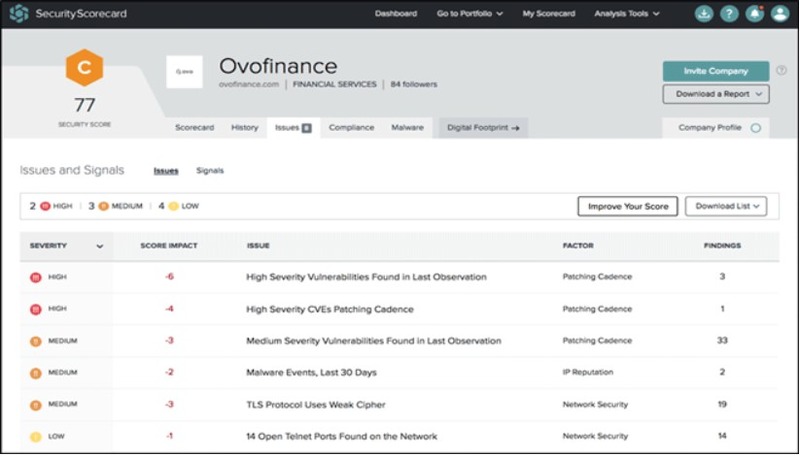Click the IP Reputation factor cell
Screen dimensions: 800x456
pos(587,372)
